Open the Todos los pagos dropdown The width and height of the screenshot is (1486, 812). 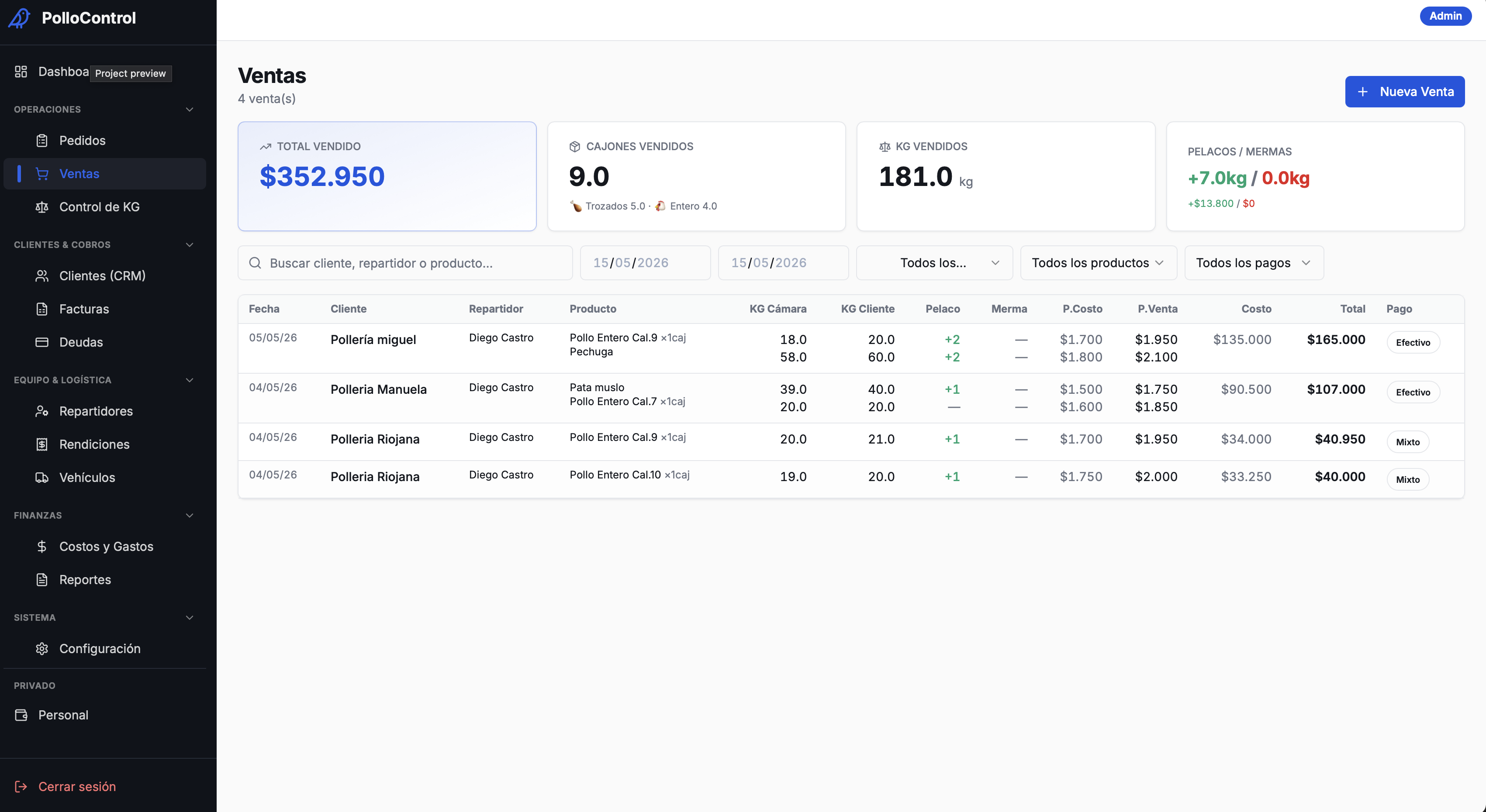pyautogui.click(x=1254, y=263)
